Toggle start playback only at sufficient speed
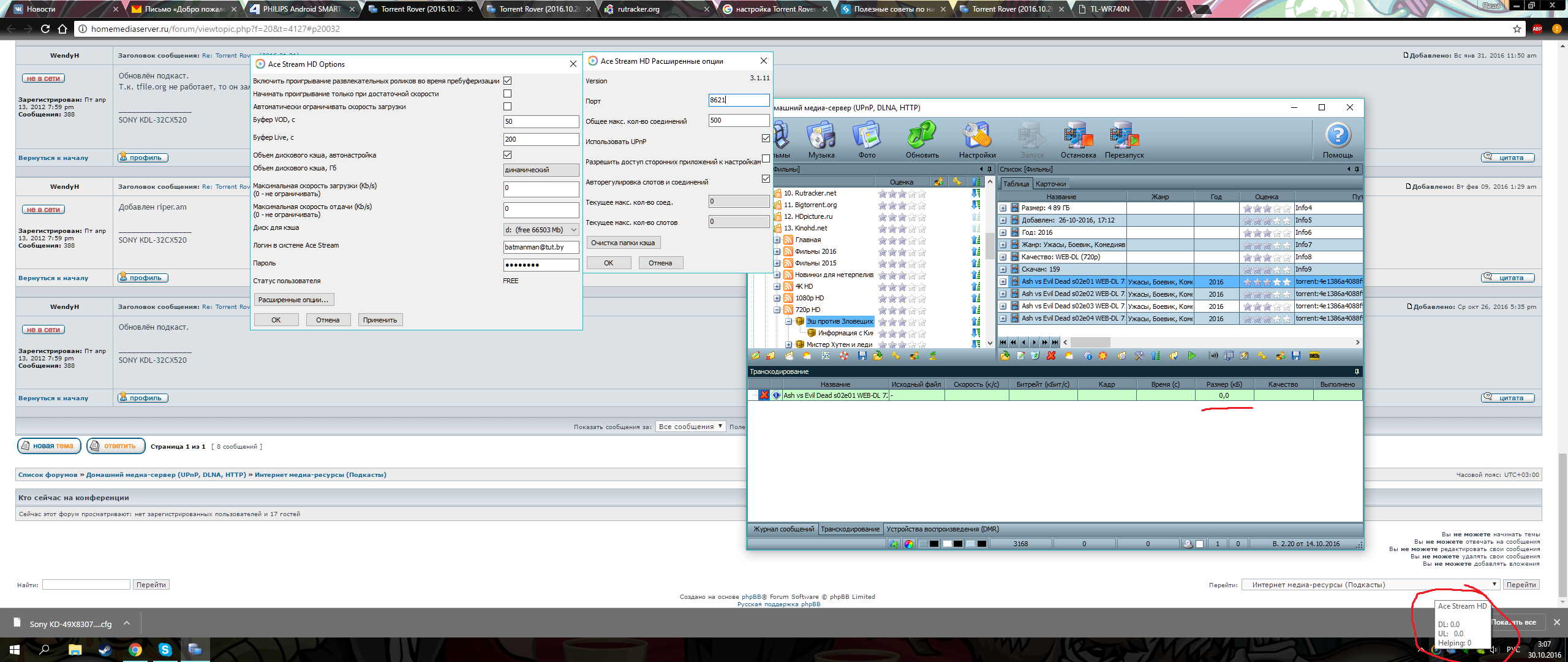Viewport: 1568px width, 662px height. 507,93
